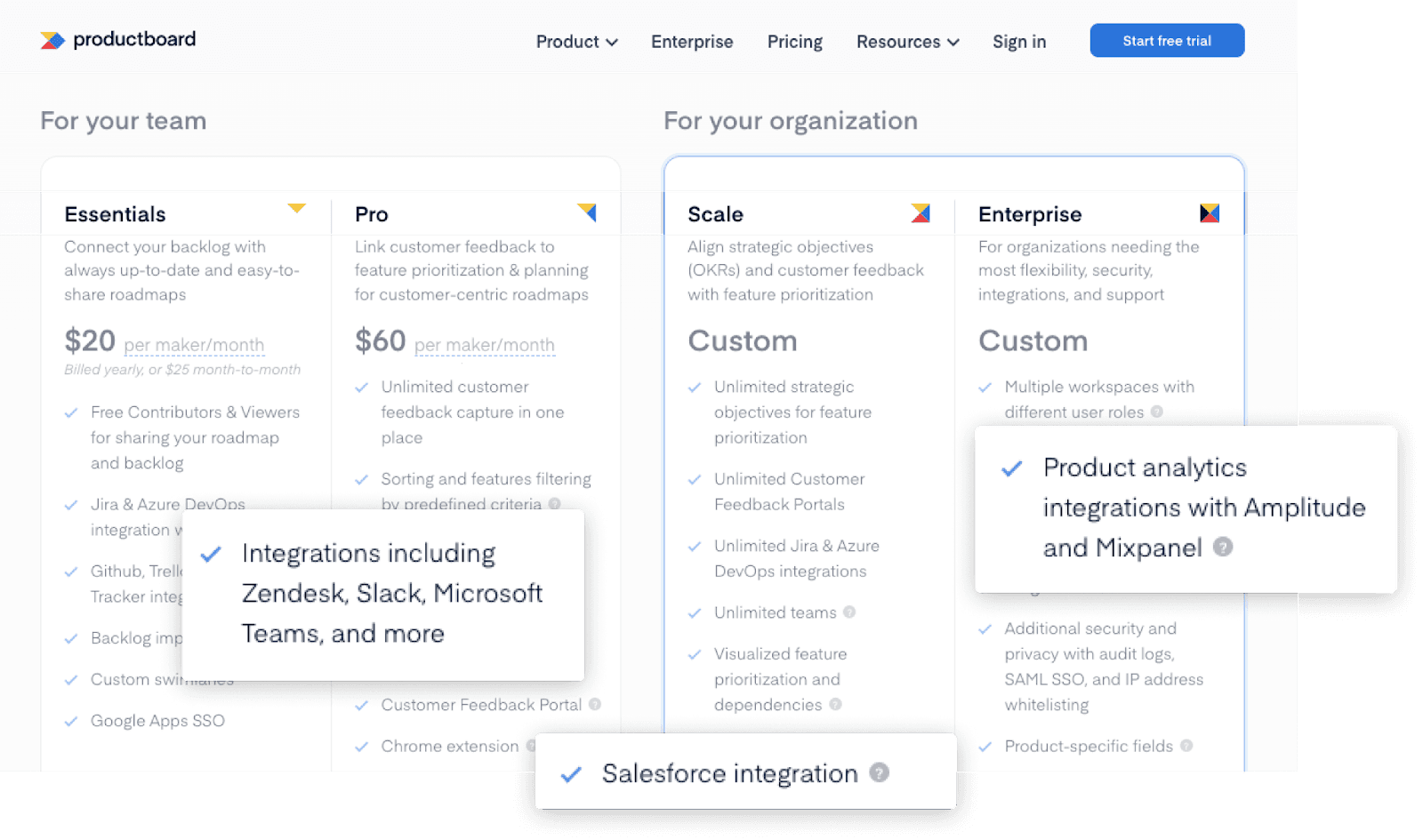This screenshot has width=1423, height=840.
Task: Click the Sign in link
Action: (x=1019, y=42)
